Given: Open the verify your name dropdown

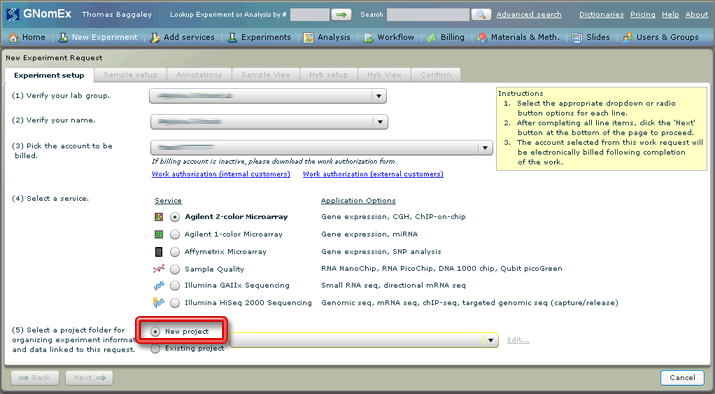Looking at the screenshot, I should click(x=269, y=122).
